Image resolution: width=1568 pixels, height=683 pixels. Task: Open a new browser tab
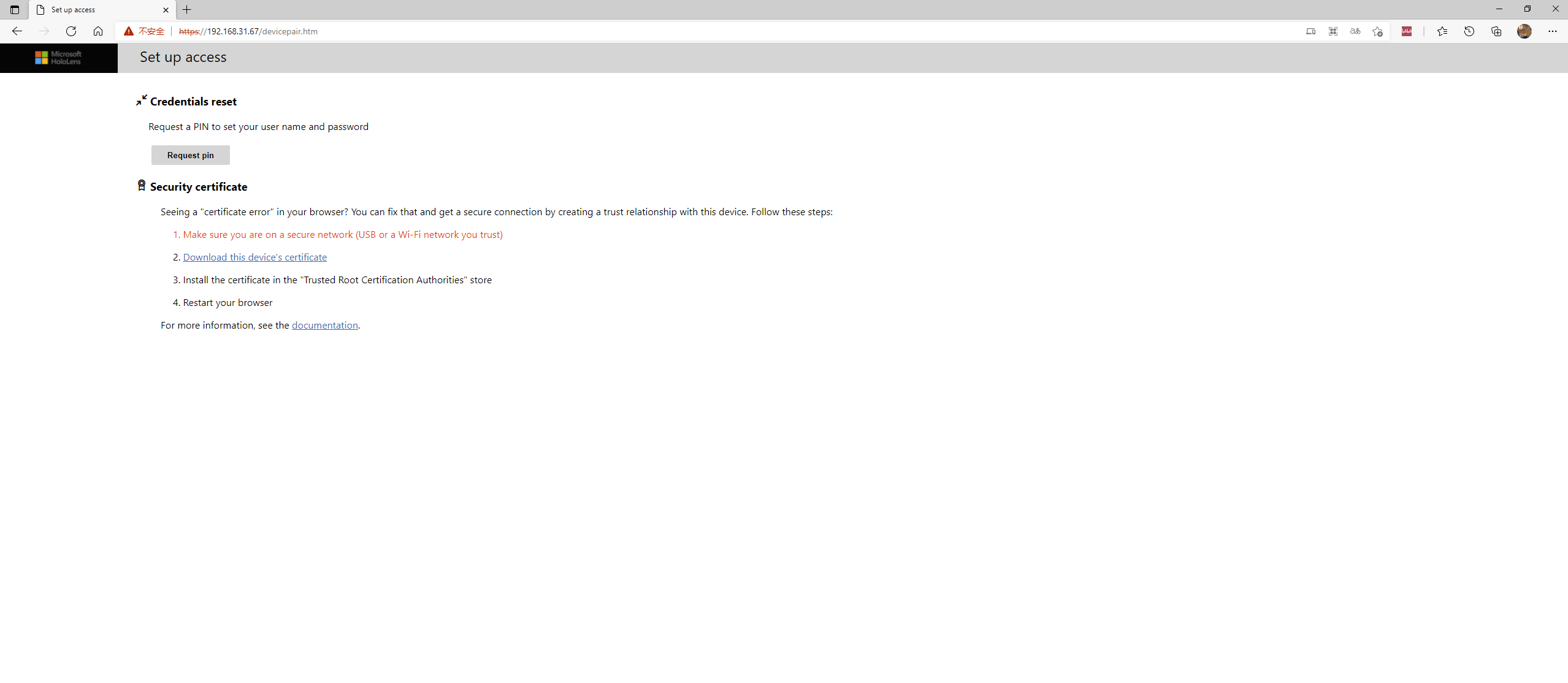click(x=187, y=10)
